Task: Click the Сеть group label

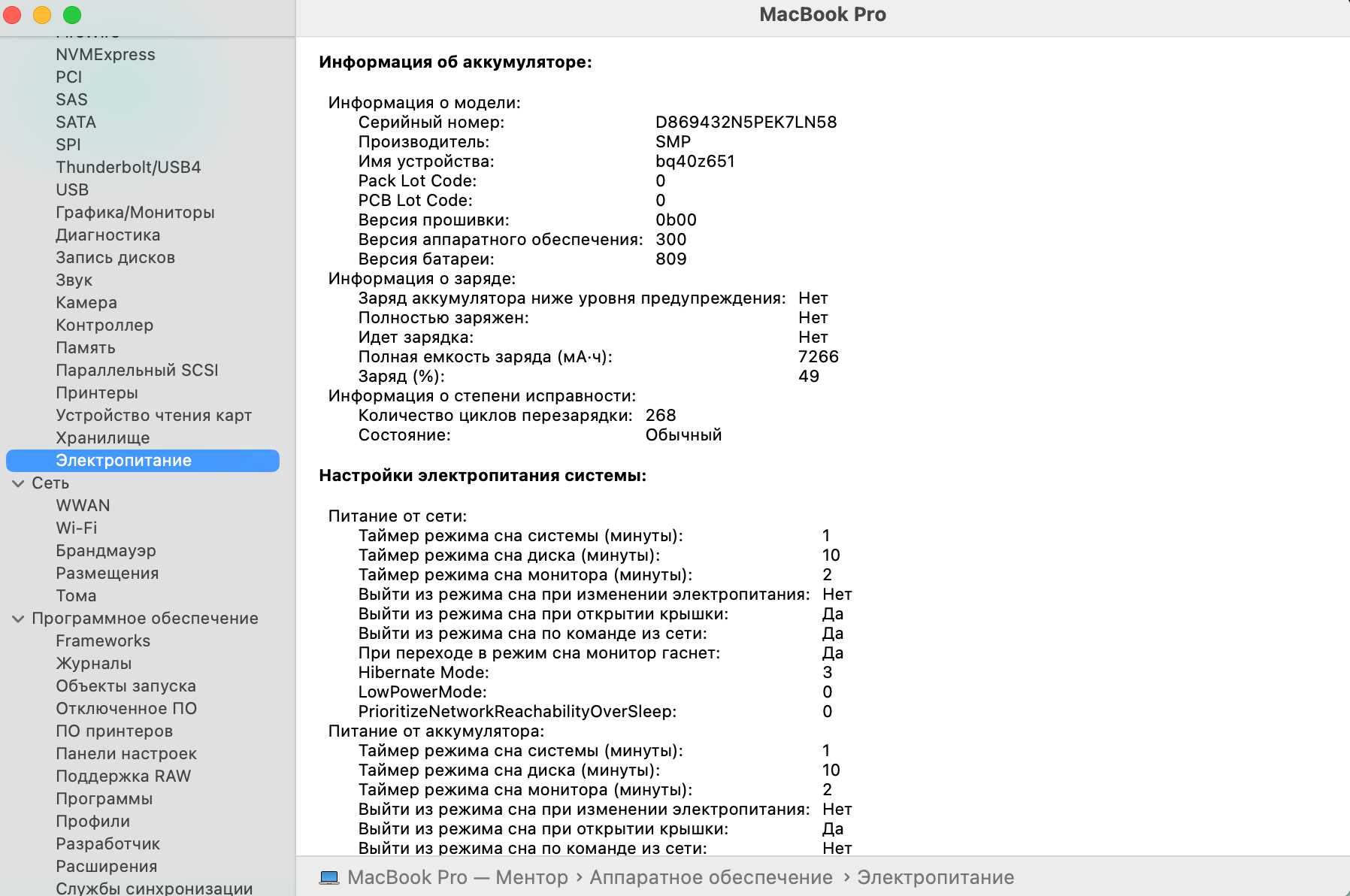Action: 50,483
